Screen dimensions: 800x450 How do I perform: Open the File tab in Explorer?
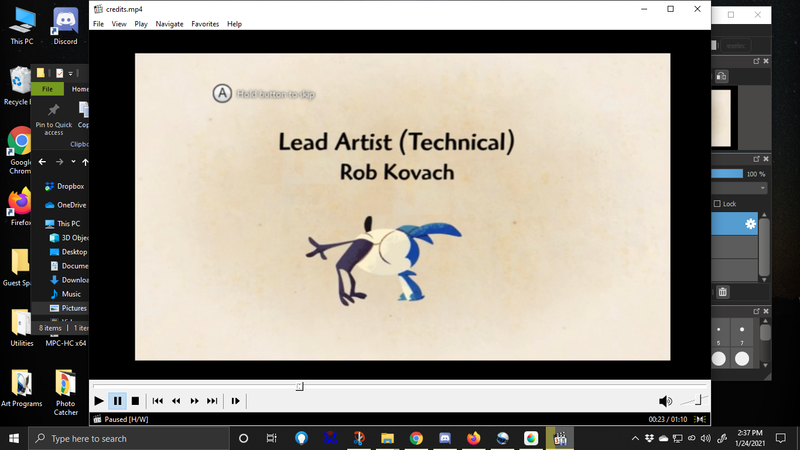(47, 89)
